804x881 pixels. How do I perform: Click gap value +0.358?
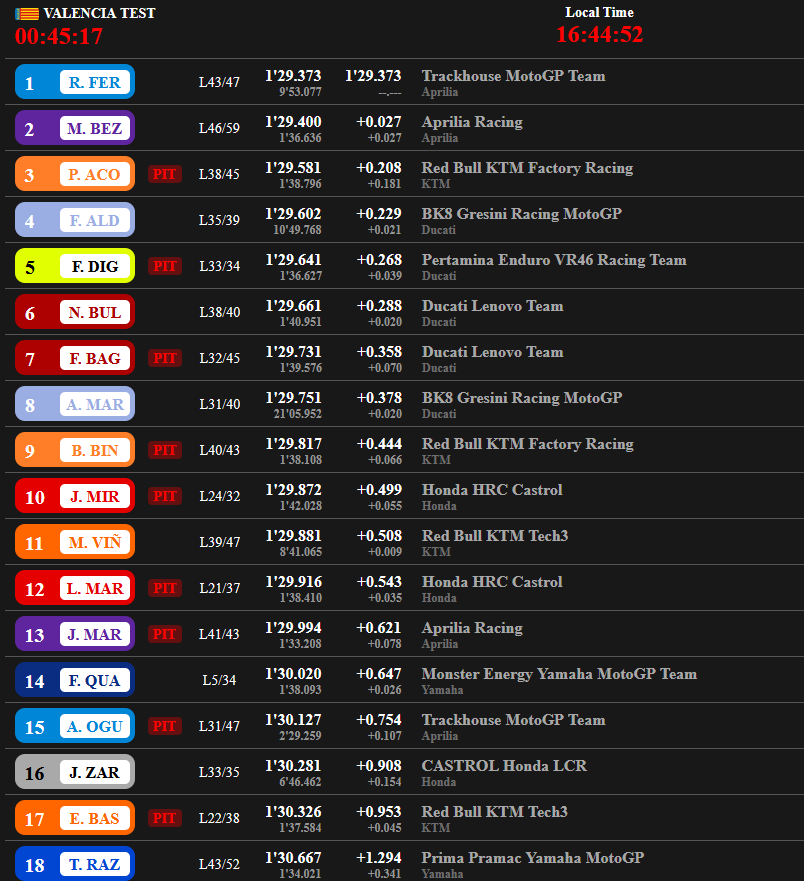click(x=379, y=352)
